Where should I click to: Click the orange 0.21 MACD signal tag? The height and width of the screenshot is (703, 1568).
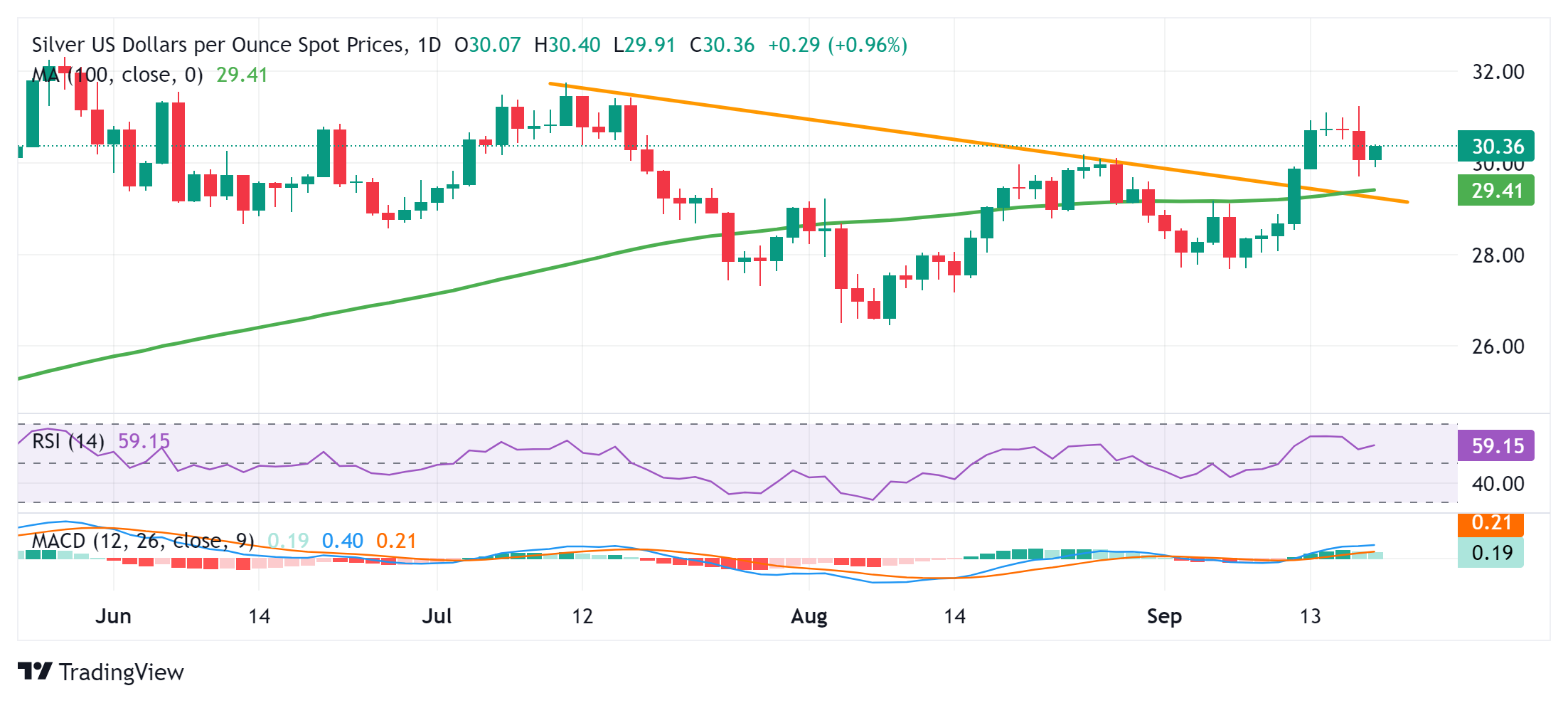1490,524
